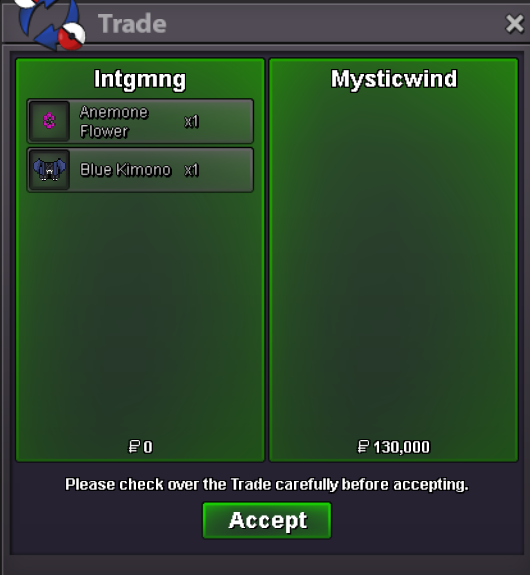Click the Anemone Flower x1 quantity
The image size is (530, 575).
point(191,121)
